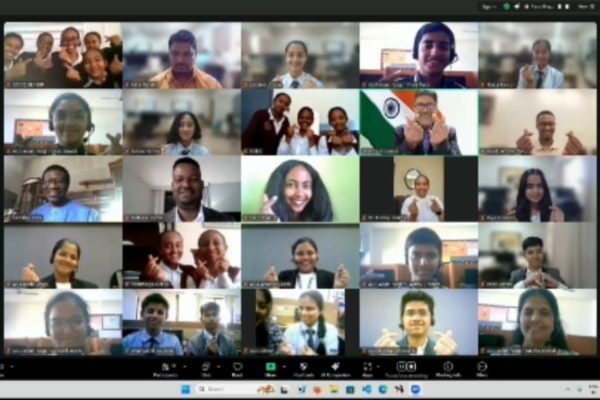Pause the meeting recording
The image size is (600, 400).
pos(400,366)
